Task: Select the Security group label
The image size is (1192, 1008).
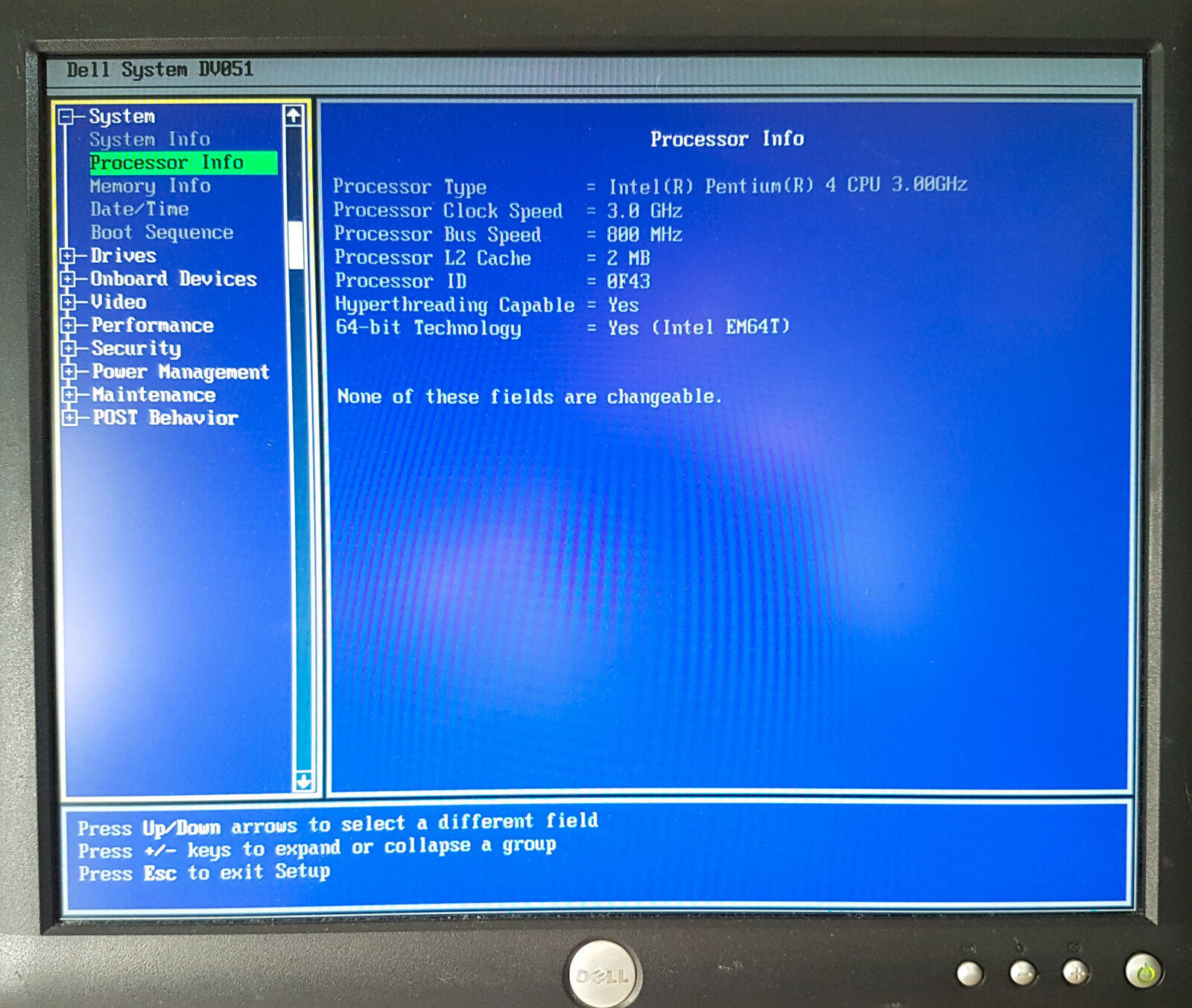Action: [x=136, y=349]
